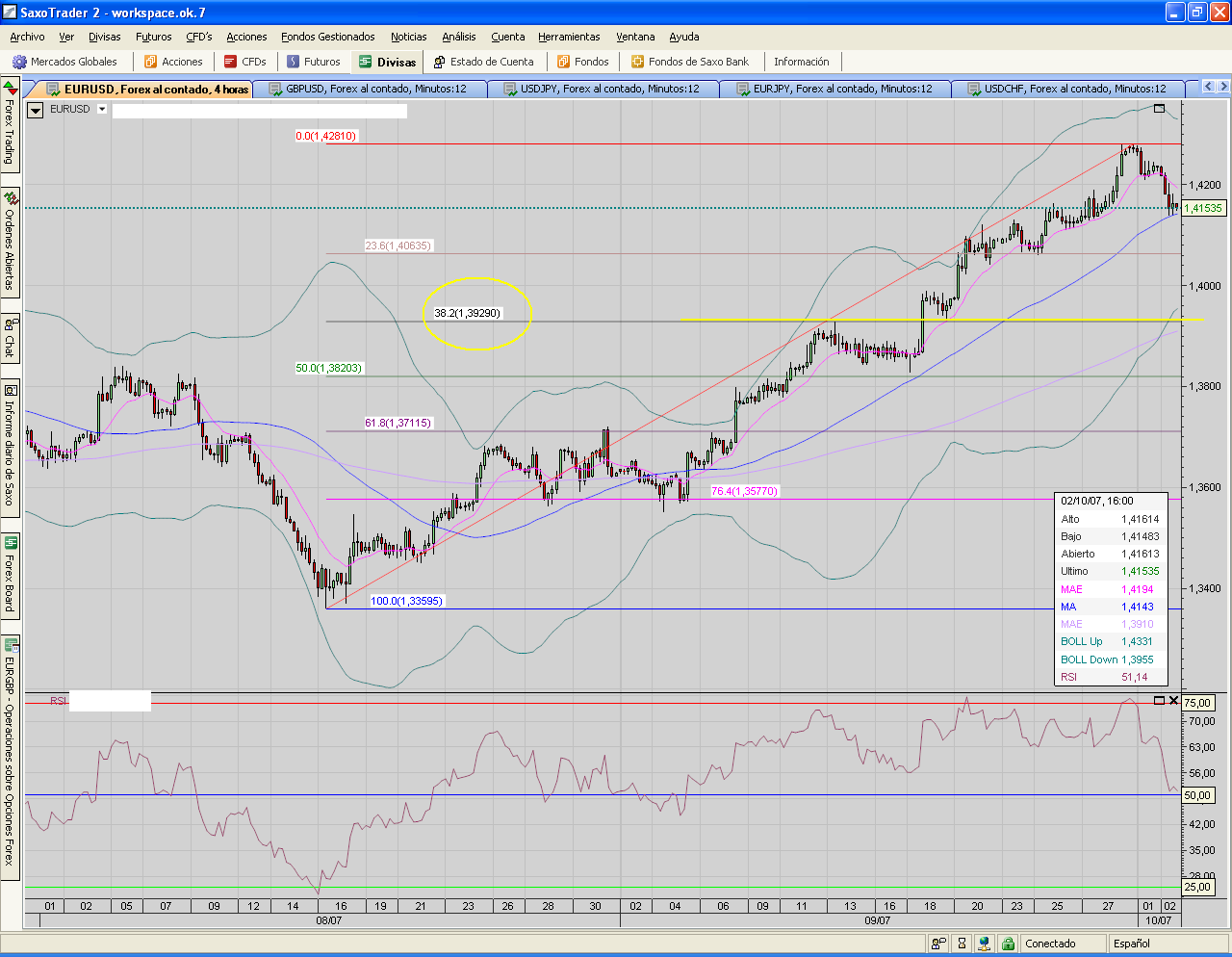Click the network globe status bar icon
Viewport: 1232px width, 957px height.
[984, 944]
